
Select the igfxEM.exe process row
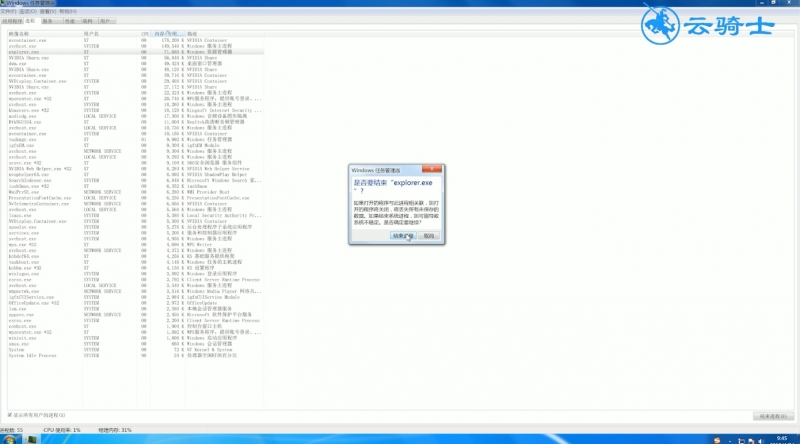tap(135, 145)
